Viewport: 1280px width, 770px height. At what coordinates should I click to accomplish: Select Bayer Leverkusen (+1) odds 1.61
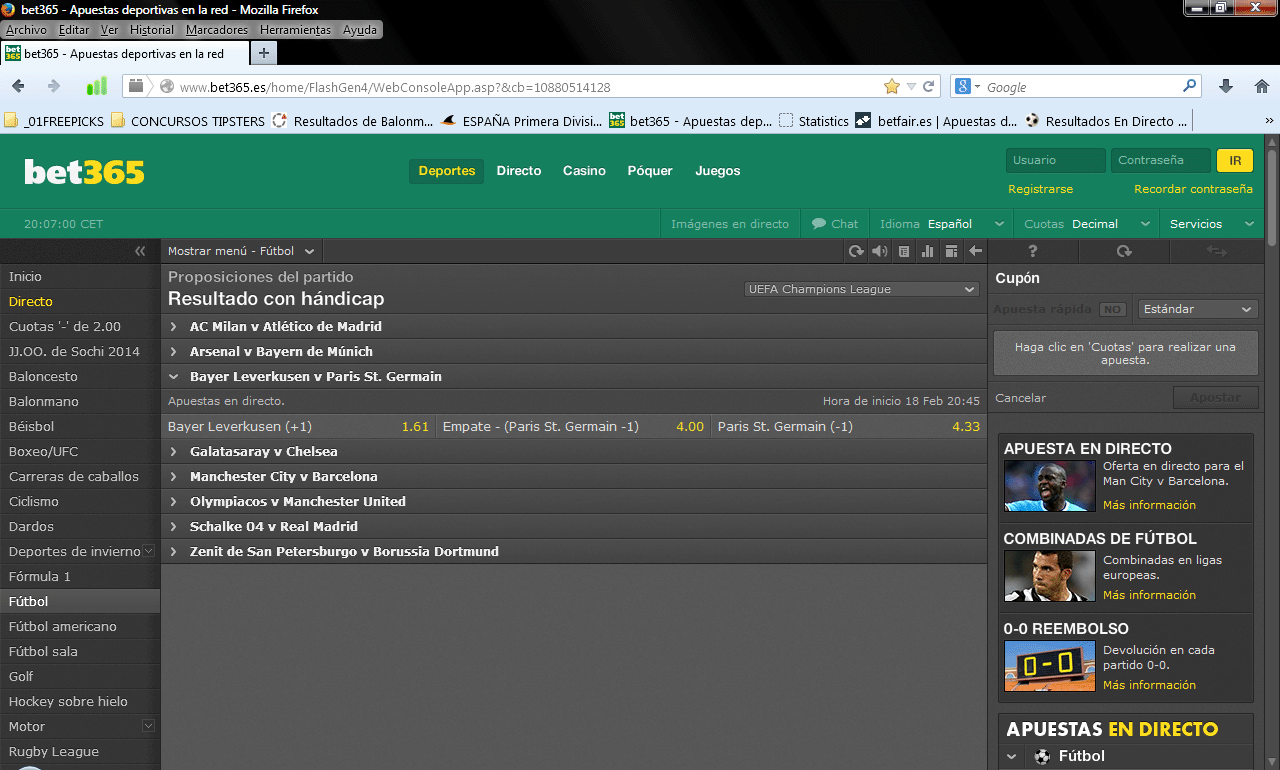[298, 426]
